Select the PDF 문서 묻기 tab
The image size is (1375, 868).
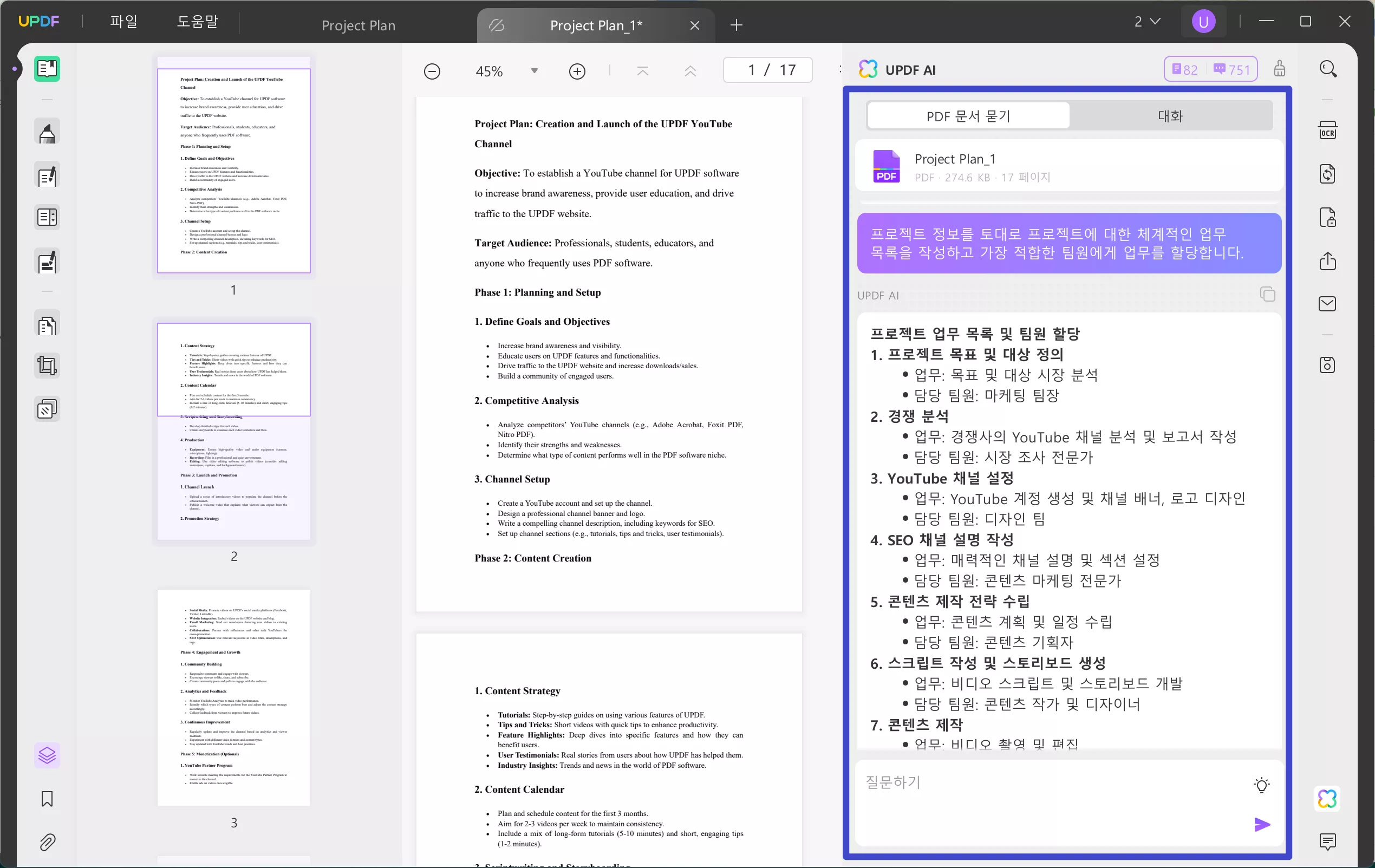pos(968,116)
